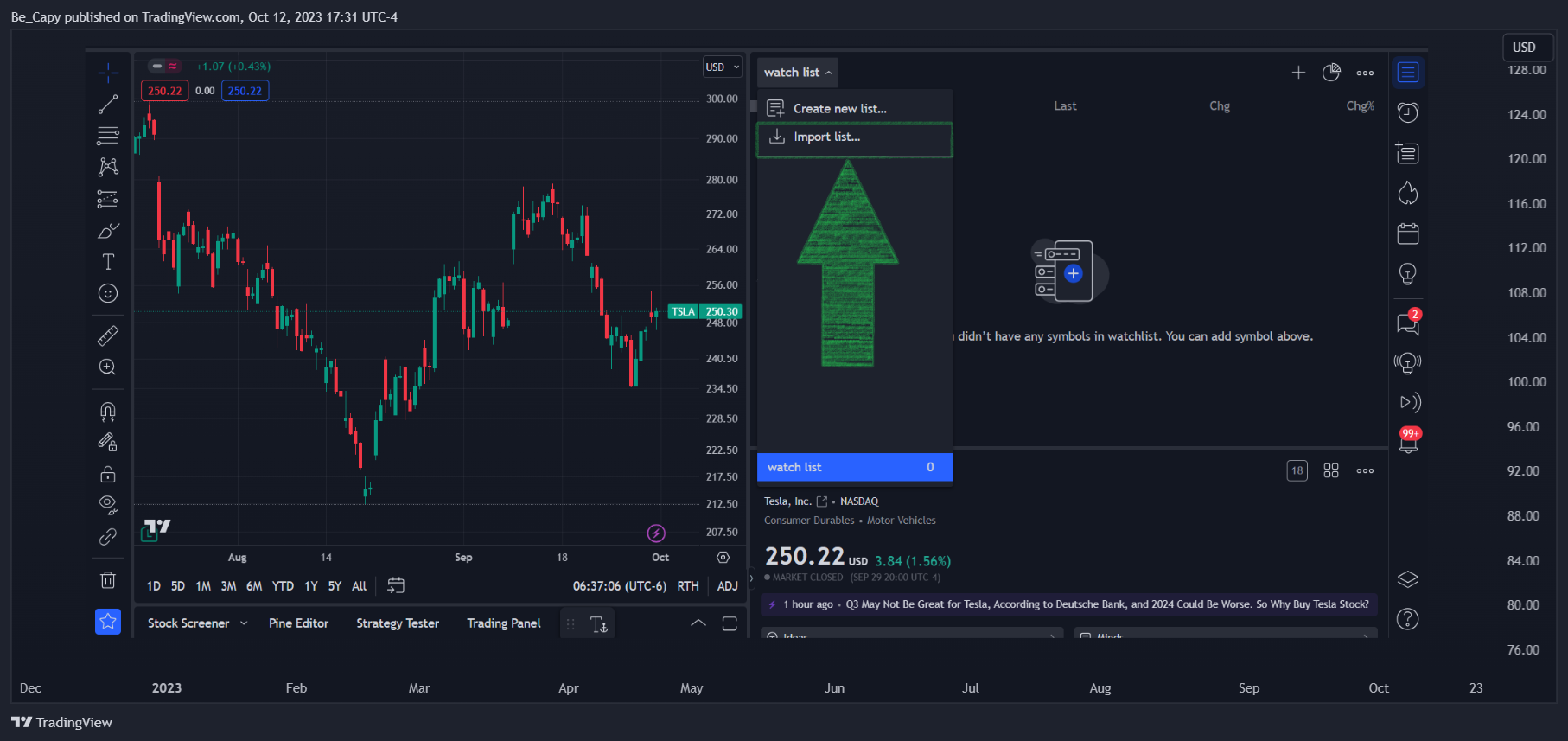1568x741 pixels.
Task: Open the hotlists flame icon
Action: [x=1408, y=193]
